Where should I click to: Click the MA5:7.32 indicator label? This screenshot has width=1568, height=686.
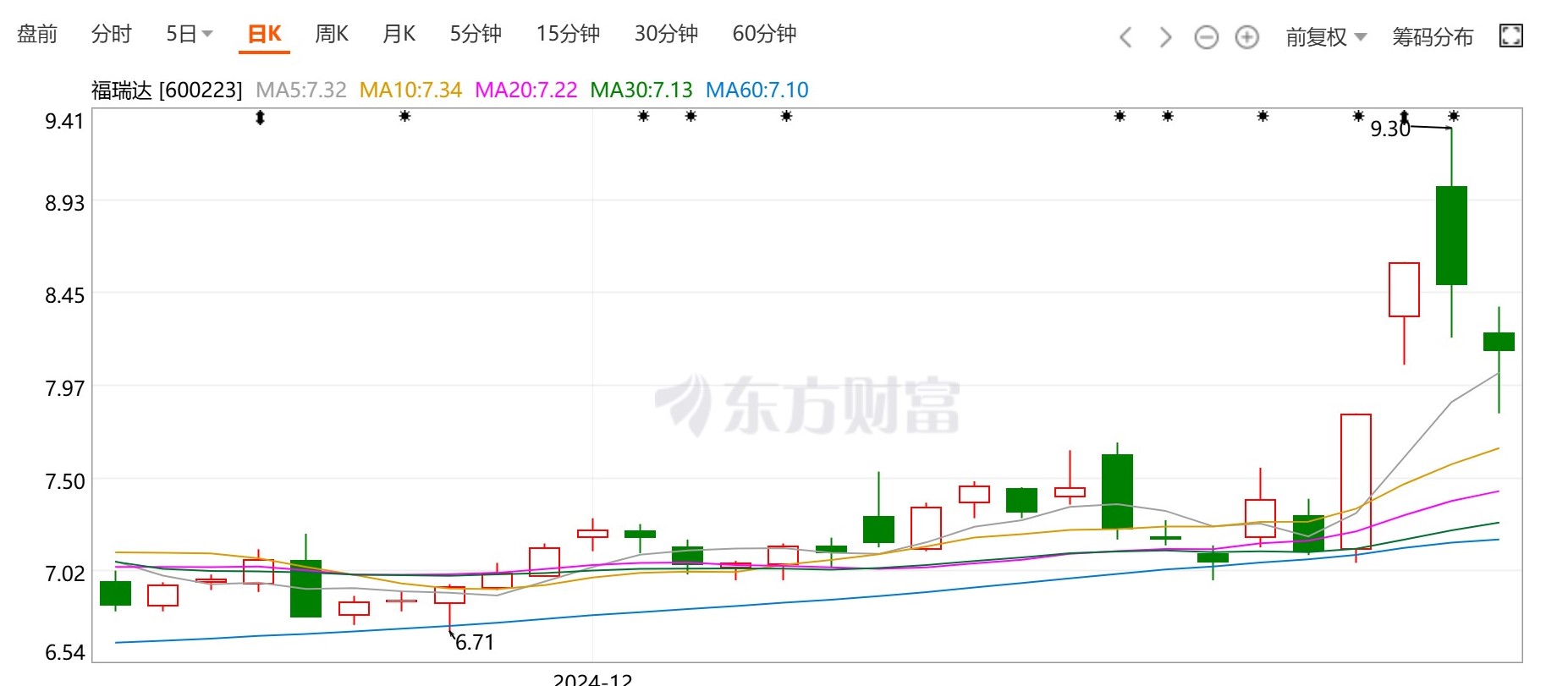301,90
